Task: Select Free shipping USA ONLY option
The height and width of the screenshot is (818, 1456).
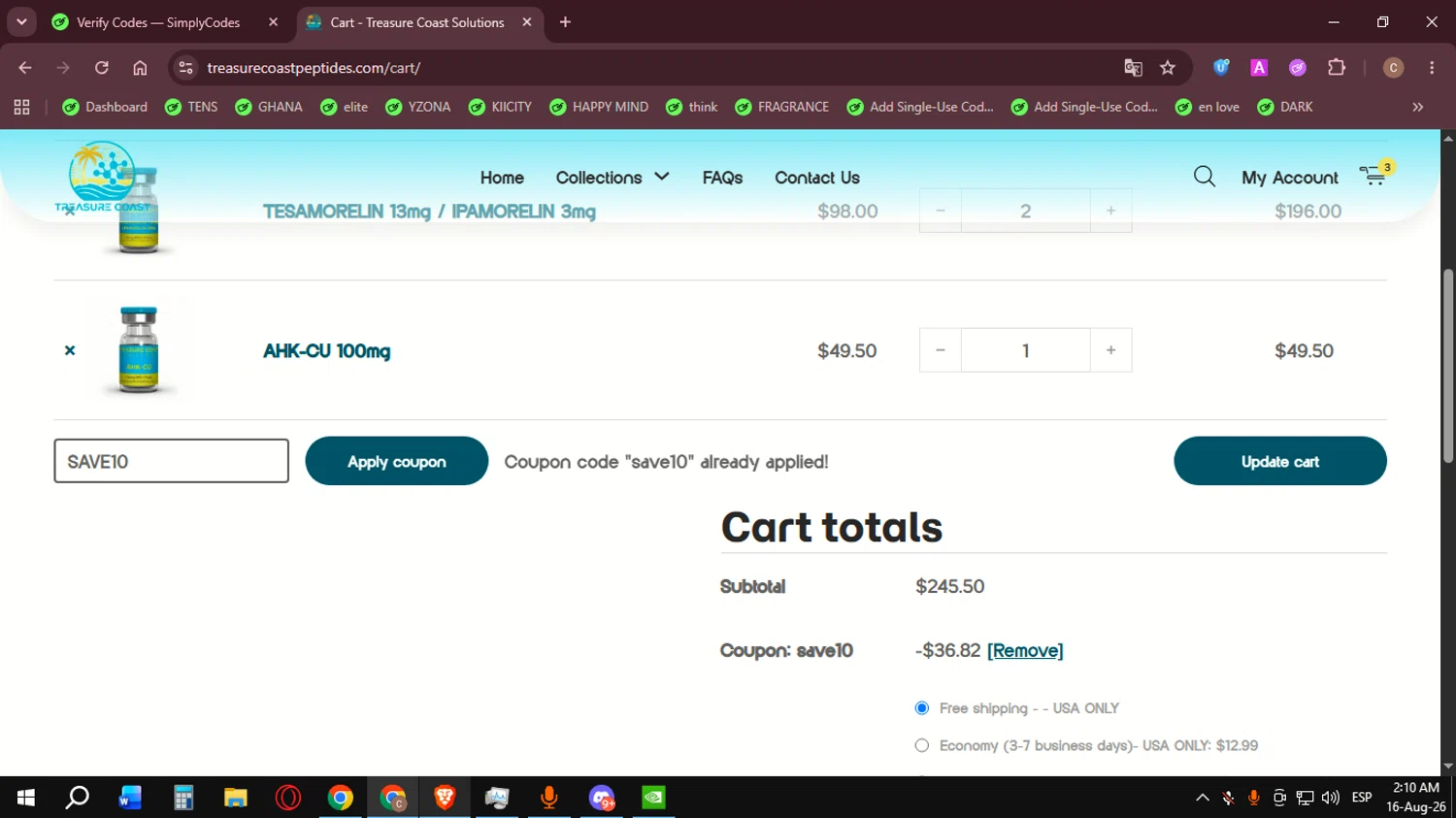Action: (x=922, y=708)
